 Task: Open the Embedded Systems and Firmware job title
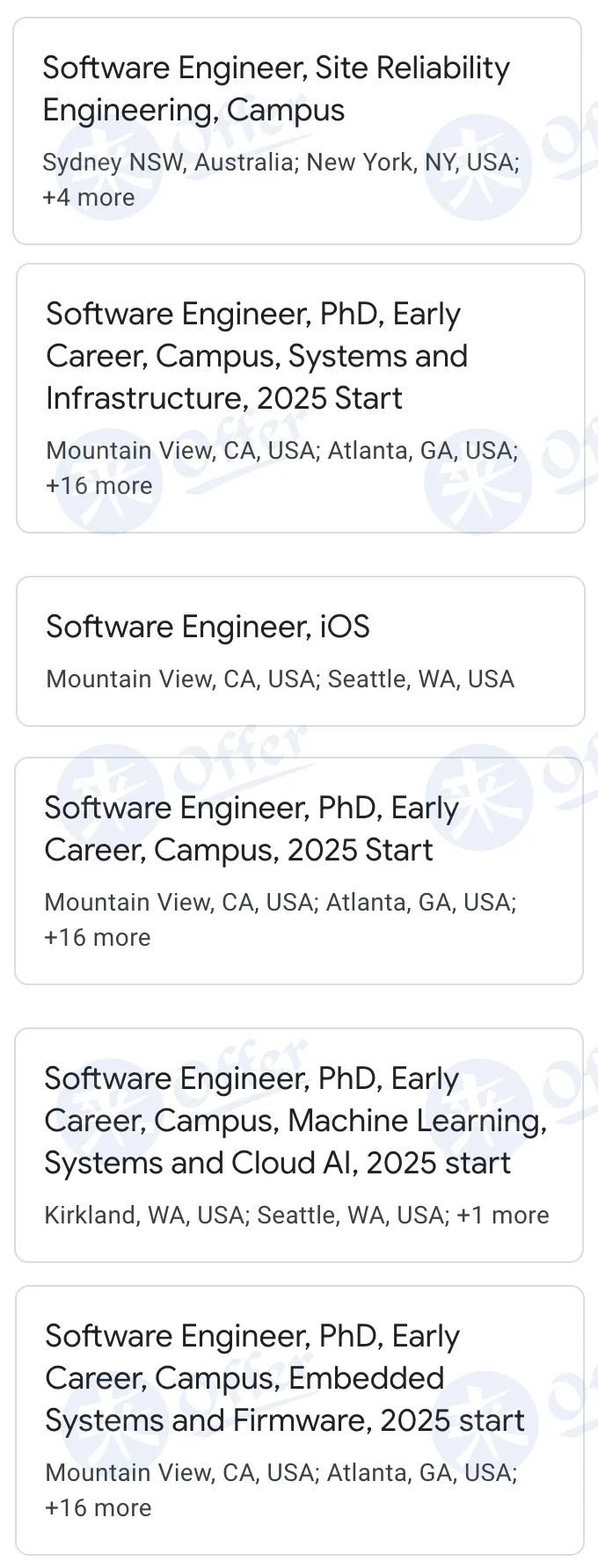pos(285,1378)
